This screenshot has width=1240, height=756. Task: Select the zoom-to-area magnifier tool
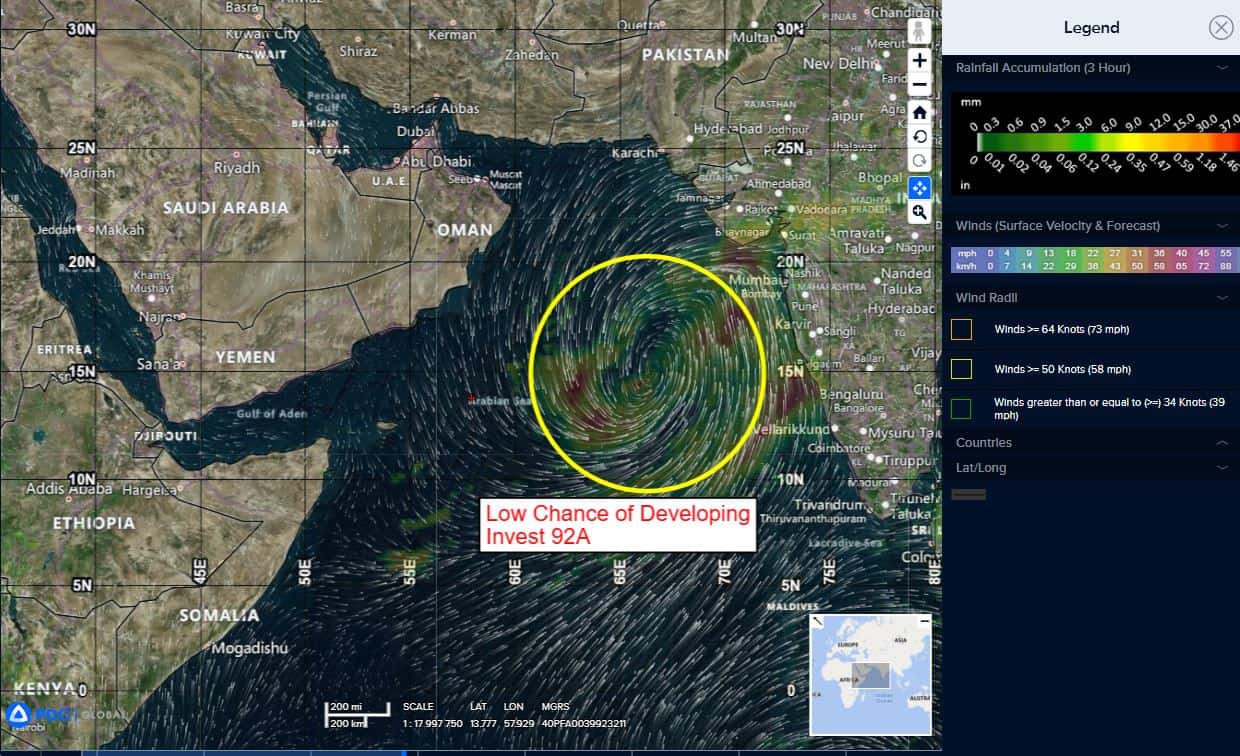920,212
